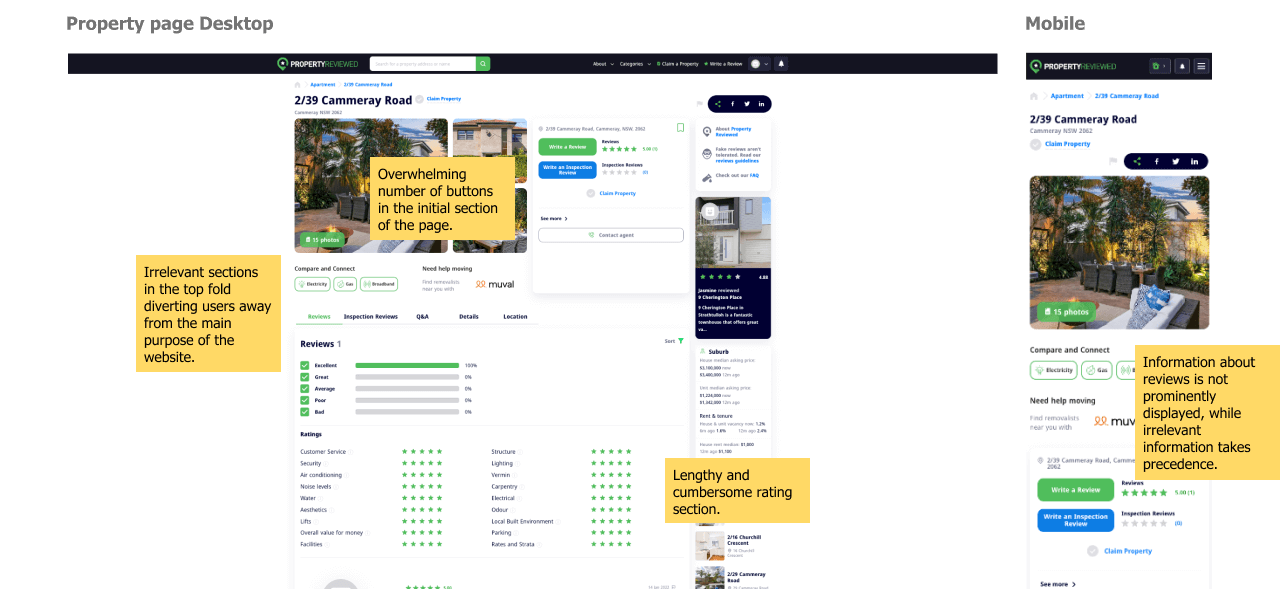
Task: Click the green Write a Review button in mobile view
Action: 1075,490
